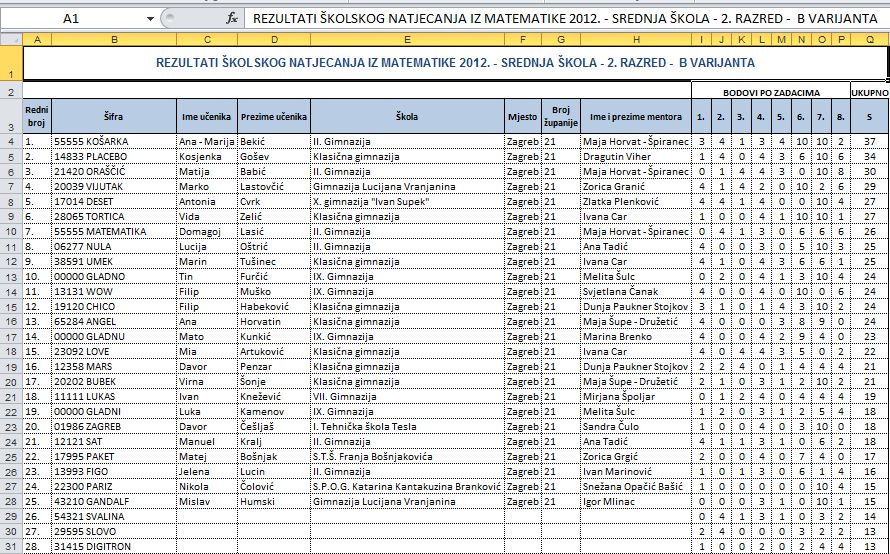Click cell '20039 VIJUTAK'
The image size is (890, 554).
[114, 187]
